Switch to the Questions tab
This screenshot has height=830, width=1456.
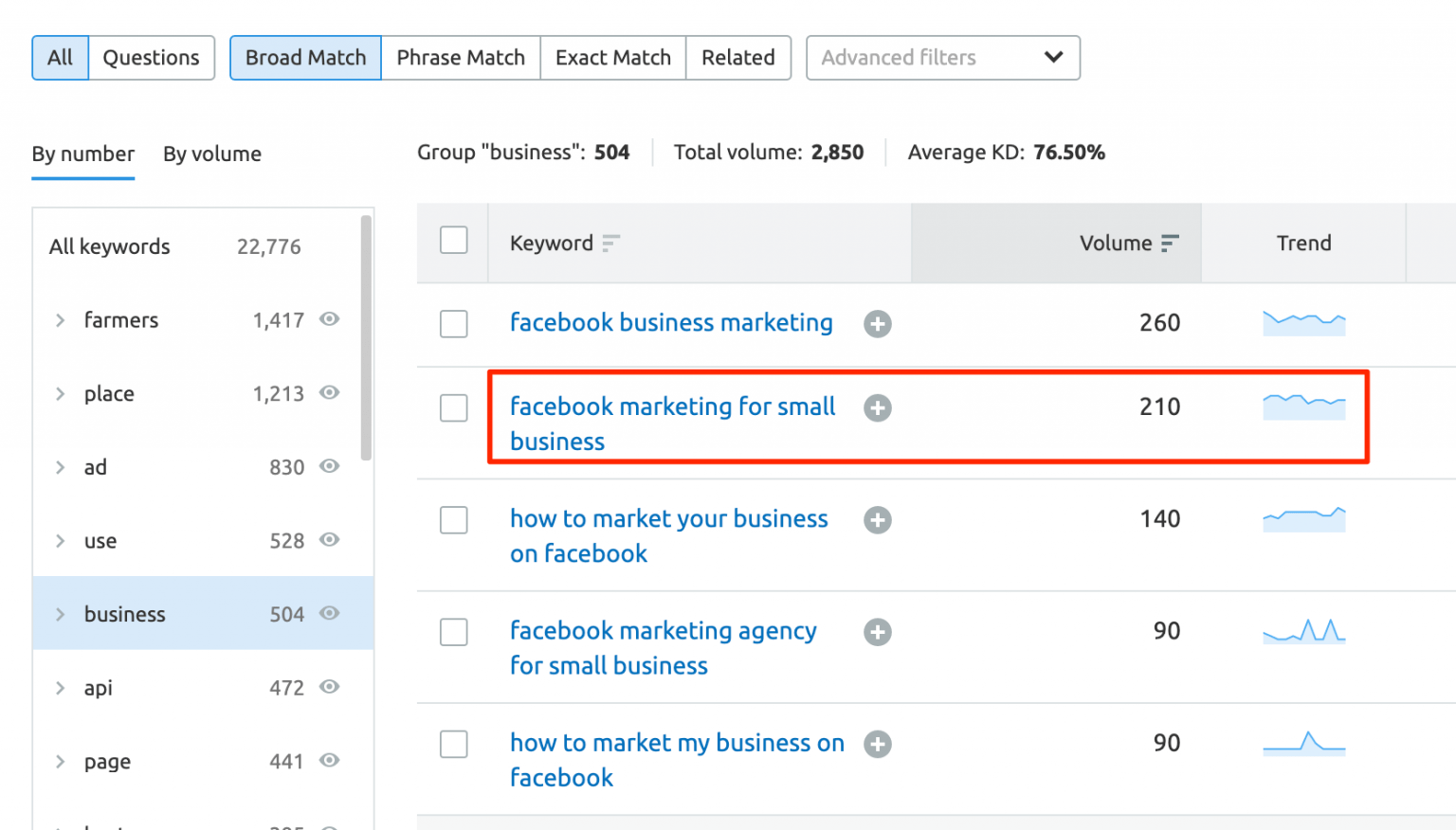click(x=152, y=58)
